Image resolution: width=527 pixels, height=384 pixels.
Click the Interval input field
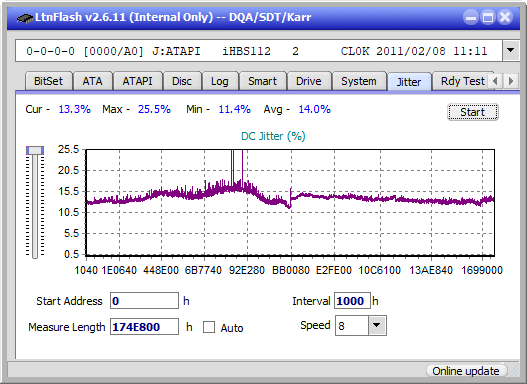click(x=352, y=301)
